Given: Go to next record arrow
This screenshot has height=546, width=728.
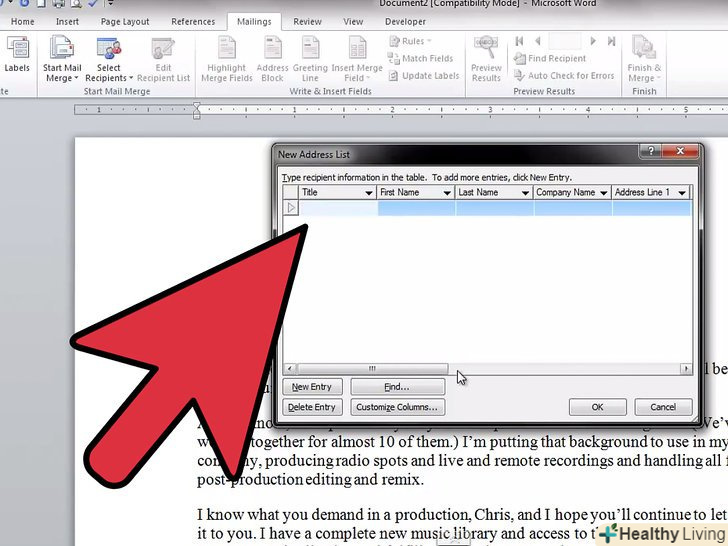Looking at the screenshot, I should tap(593, 41).
